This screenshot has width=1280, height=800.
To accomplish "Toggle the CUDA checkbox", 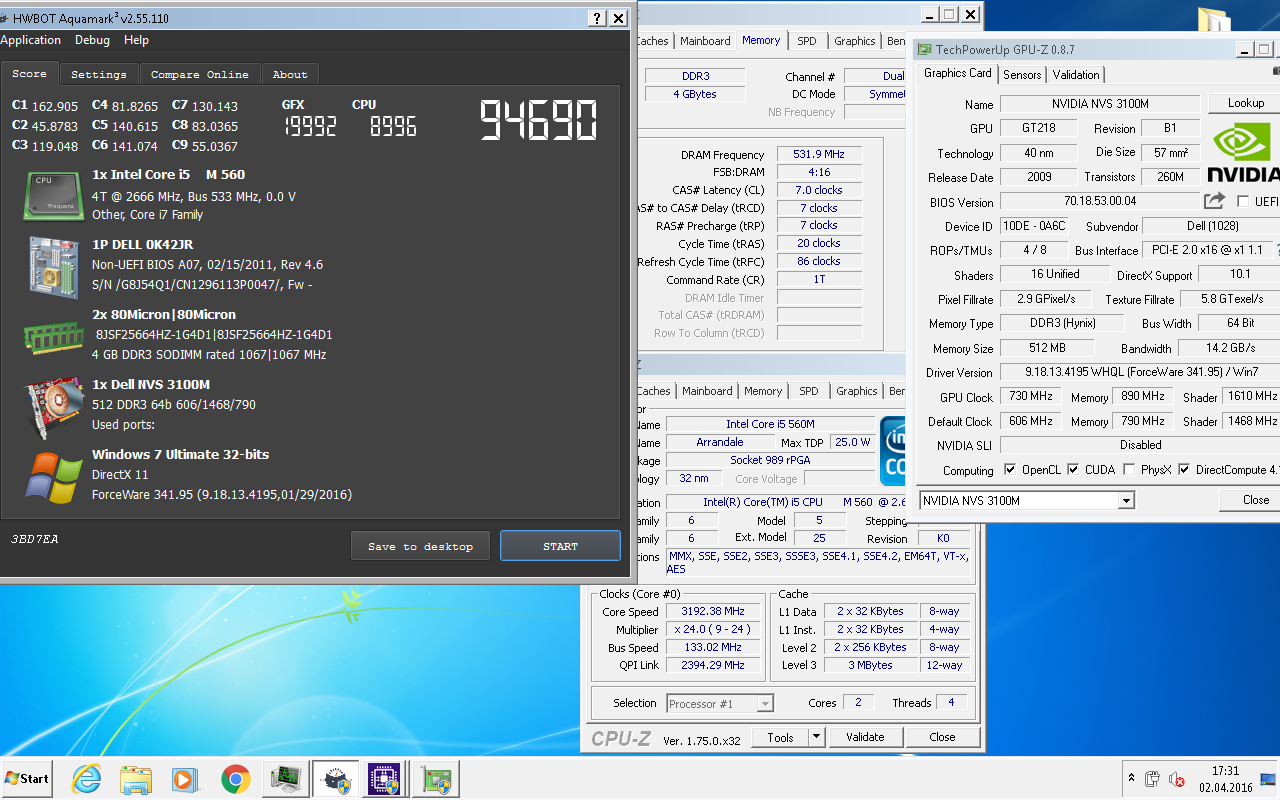I will [x=1073, y=469].
